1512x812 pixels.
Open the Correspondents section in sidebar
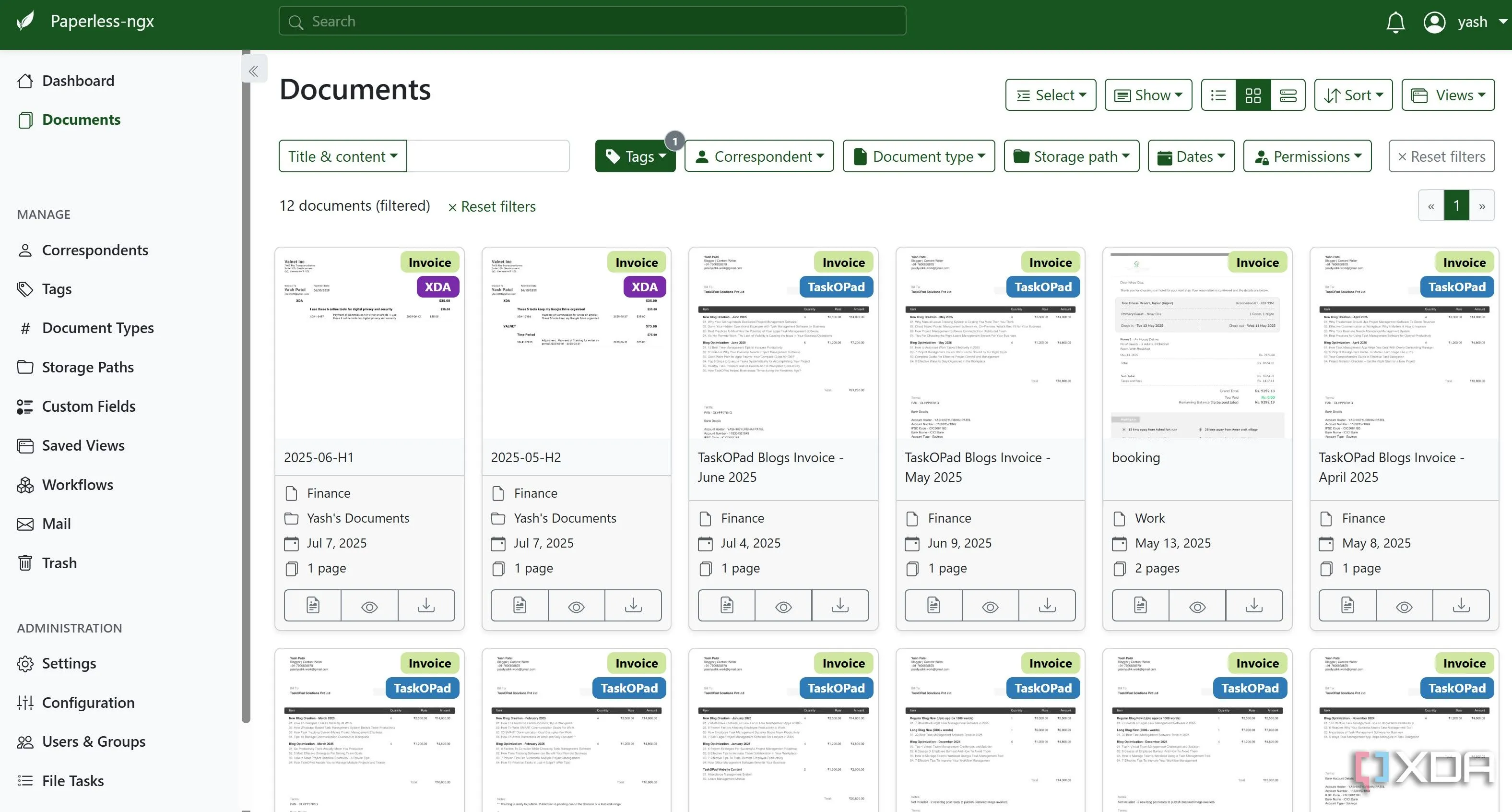tap(94, 250)
